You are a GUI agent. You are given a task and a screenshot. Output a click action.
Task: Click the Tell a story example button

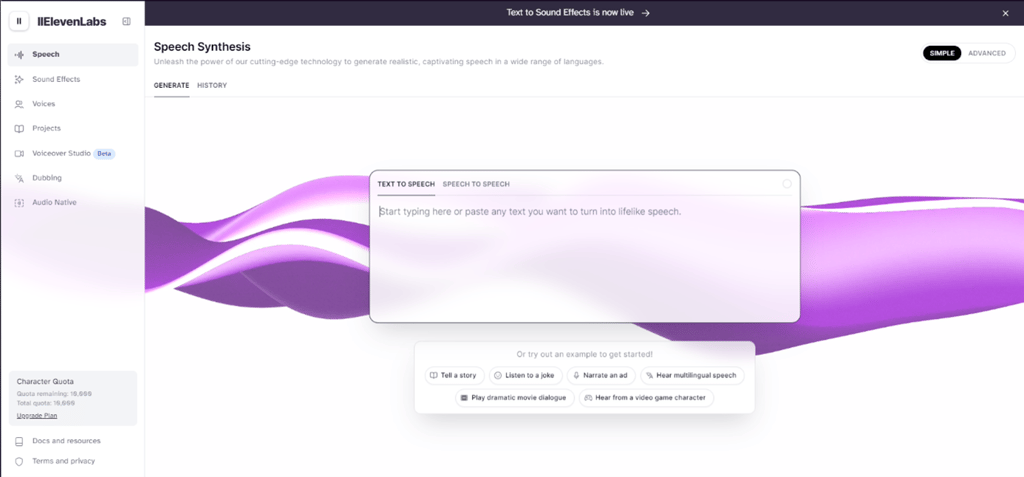tap(455, 376)
